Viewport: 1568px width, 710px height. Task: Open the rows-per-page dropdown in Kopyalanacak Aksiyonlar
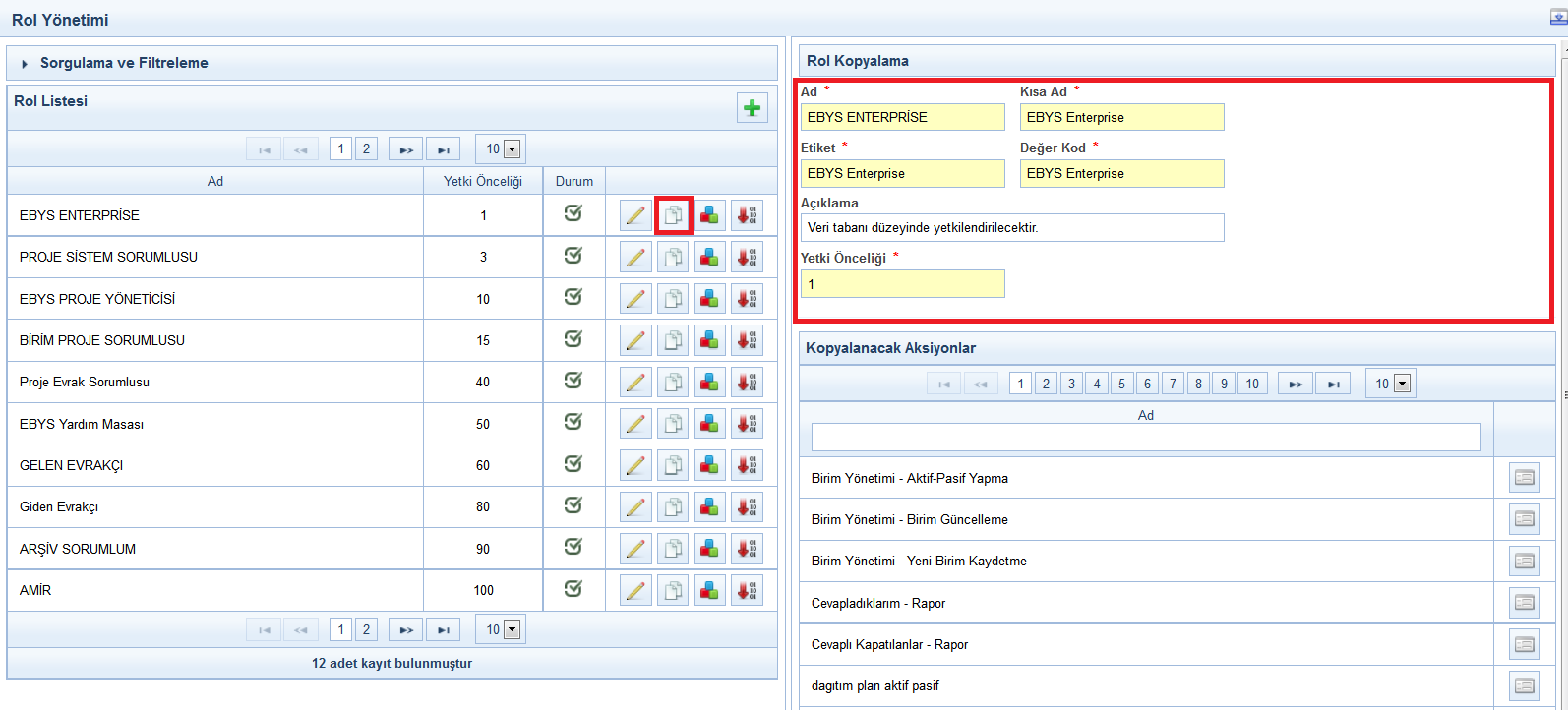pos(1391,384)
